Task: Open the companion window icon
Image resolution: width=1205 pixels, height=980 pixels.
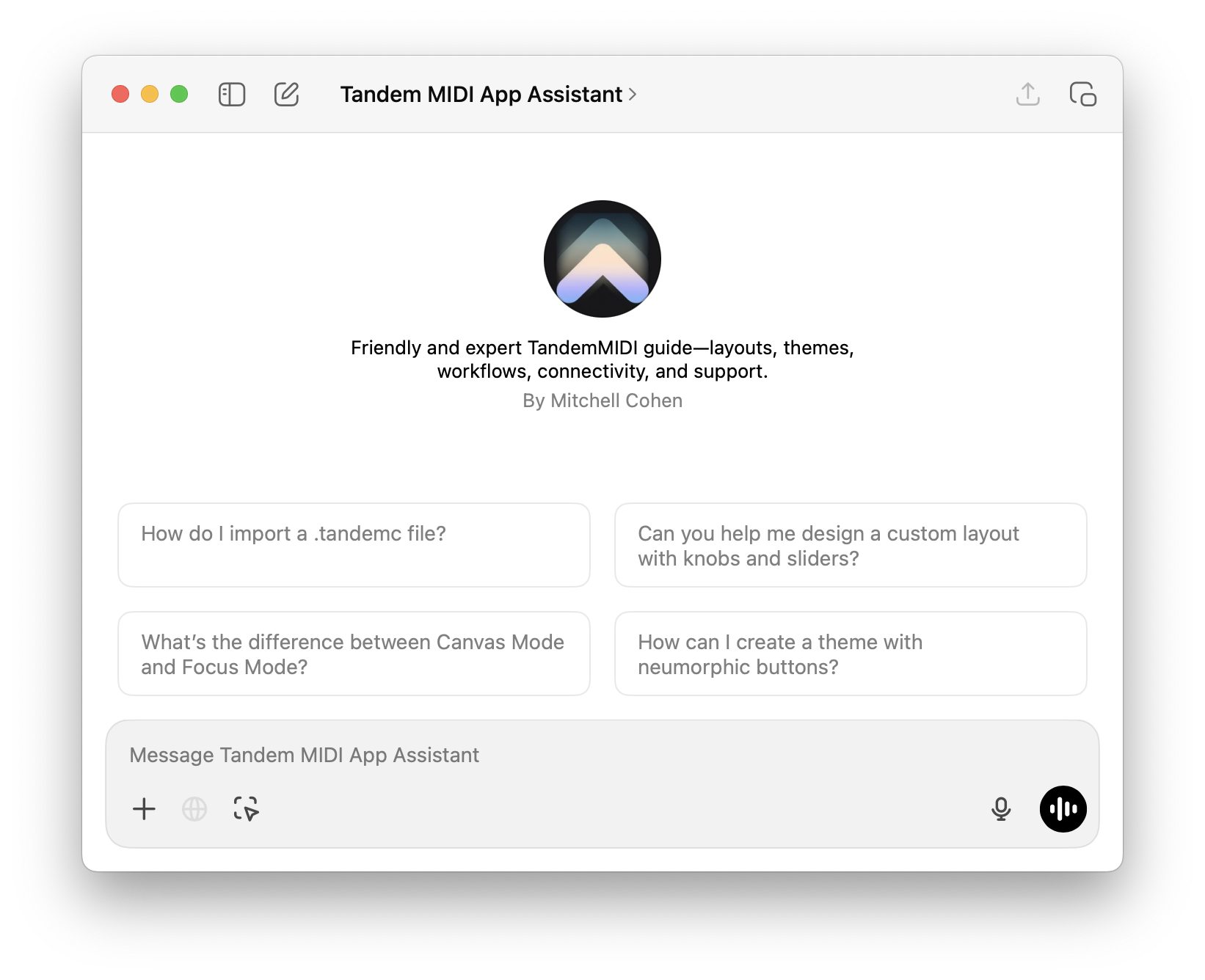Action: 1082,95
